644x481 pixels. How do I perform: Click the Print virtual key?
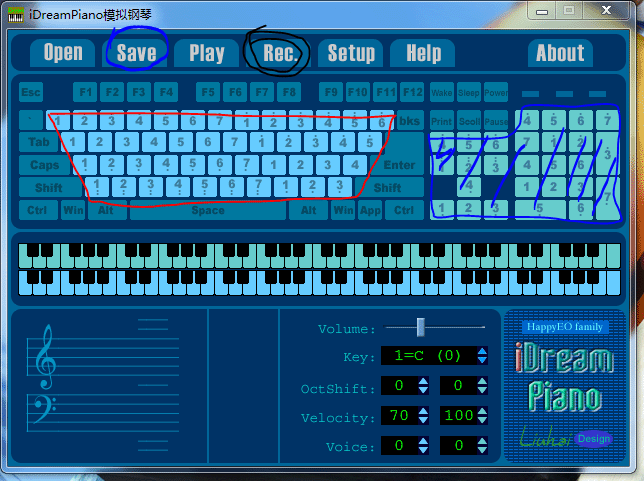tap(442, 121)
